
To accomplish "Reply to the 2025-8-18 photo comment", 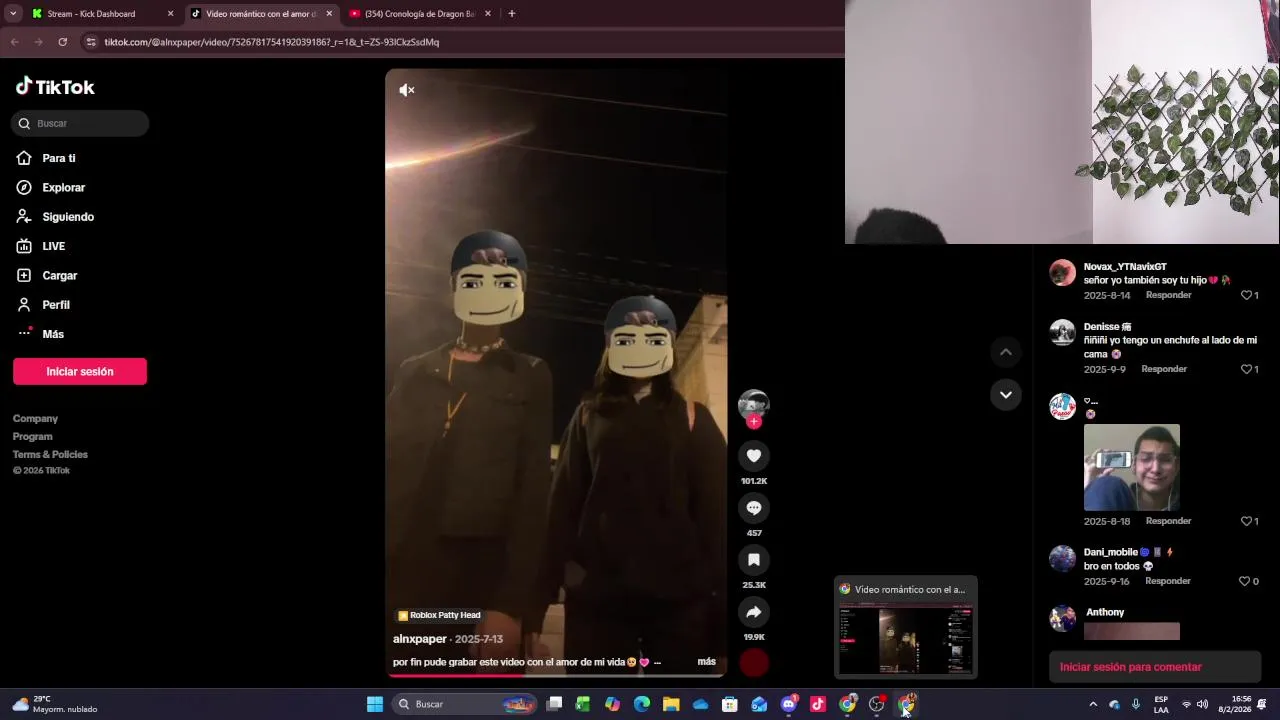I will click(x=1168, y=521).
